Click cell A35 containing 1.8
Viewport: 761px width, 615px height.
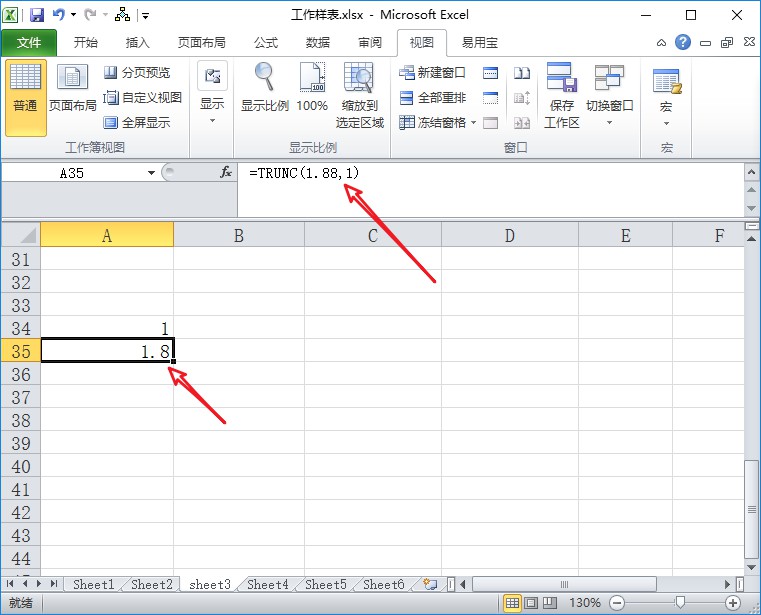[x=107, y=350]
